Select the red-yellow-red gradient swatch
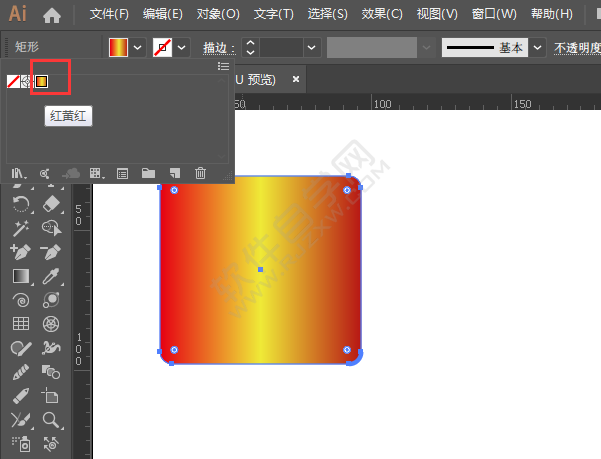Image resolution: width=601 pixels, height=459 pixels. [42, 81]
